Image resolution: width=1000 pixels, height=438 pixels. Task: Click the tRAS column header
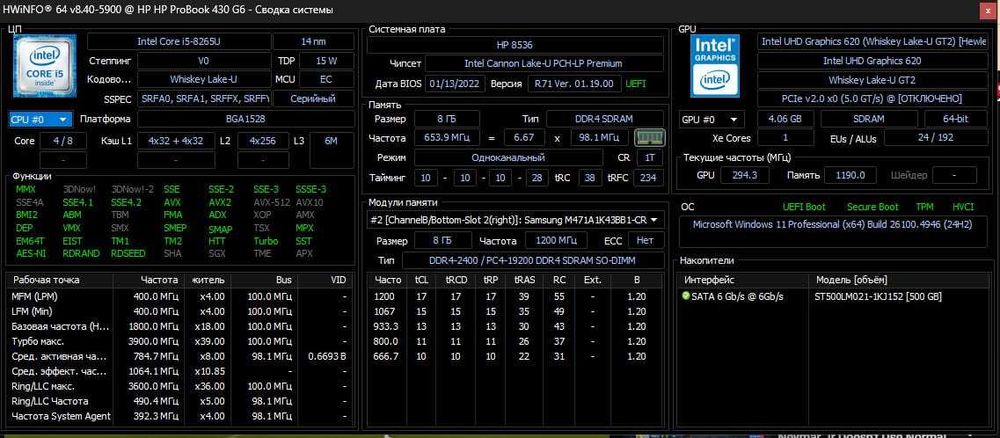[x=525, y=280]
